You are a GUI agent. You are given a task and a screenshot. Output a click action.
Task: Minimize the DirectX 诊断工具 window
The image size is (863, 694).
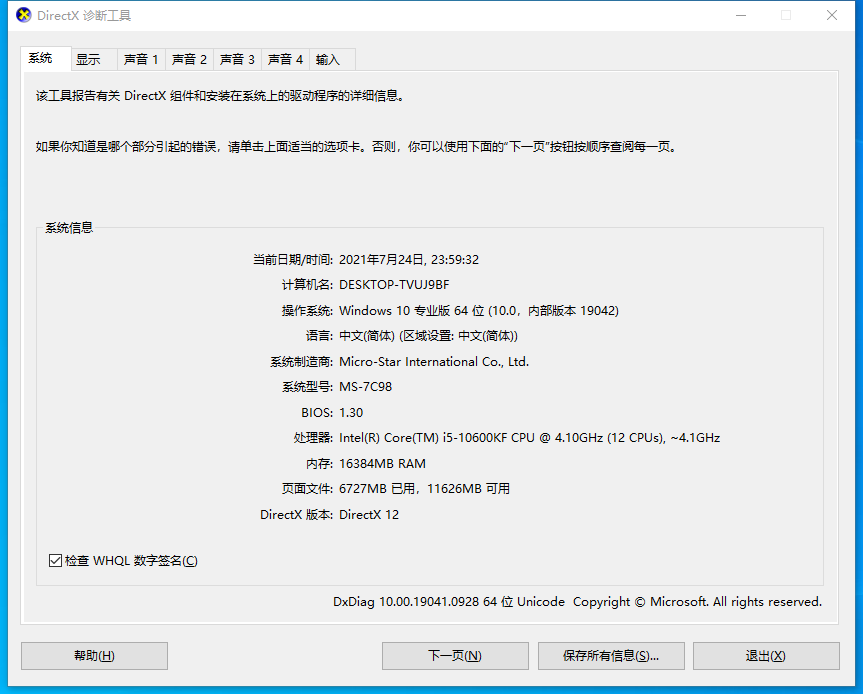coord(741,15)
